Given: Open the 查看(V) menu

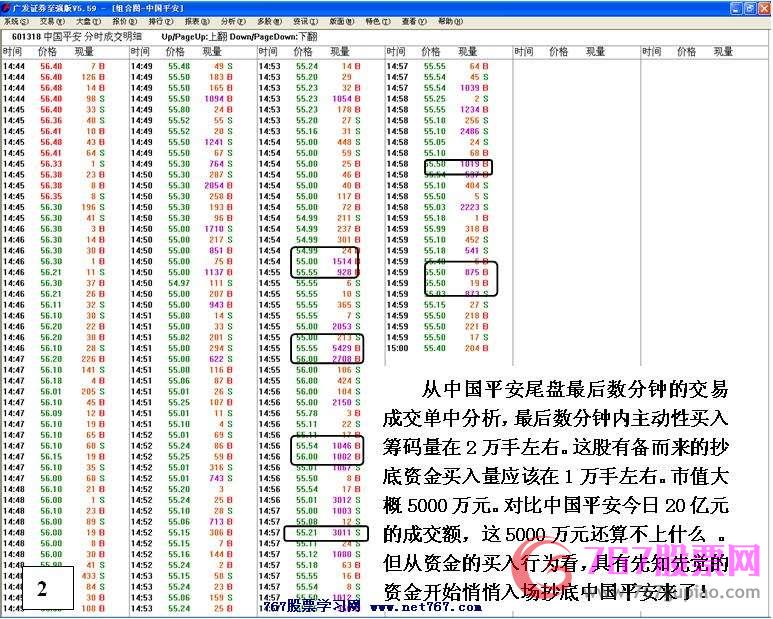Looking at the screenshot, I should click(x=414, y=22).
